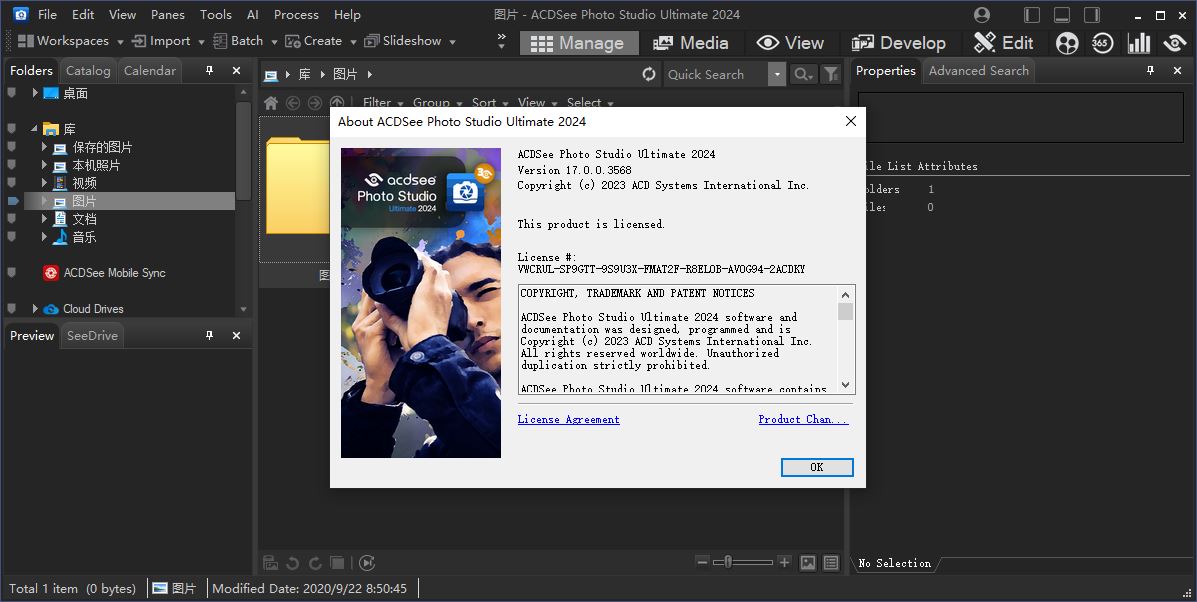
Task: Expand the 桌面 tree node
Action: point(35,93)
